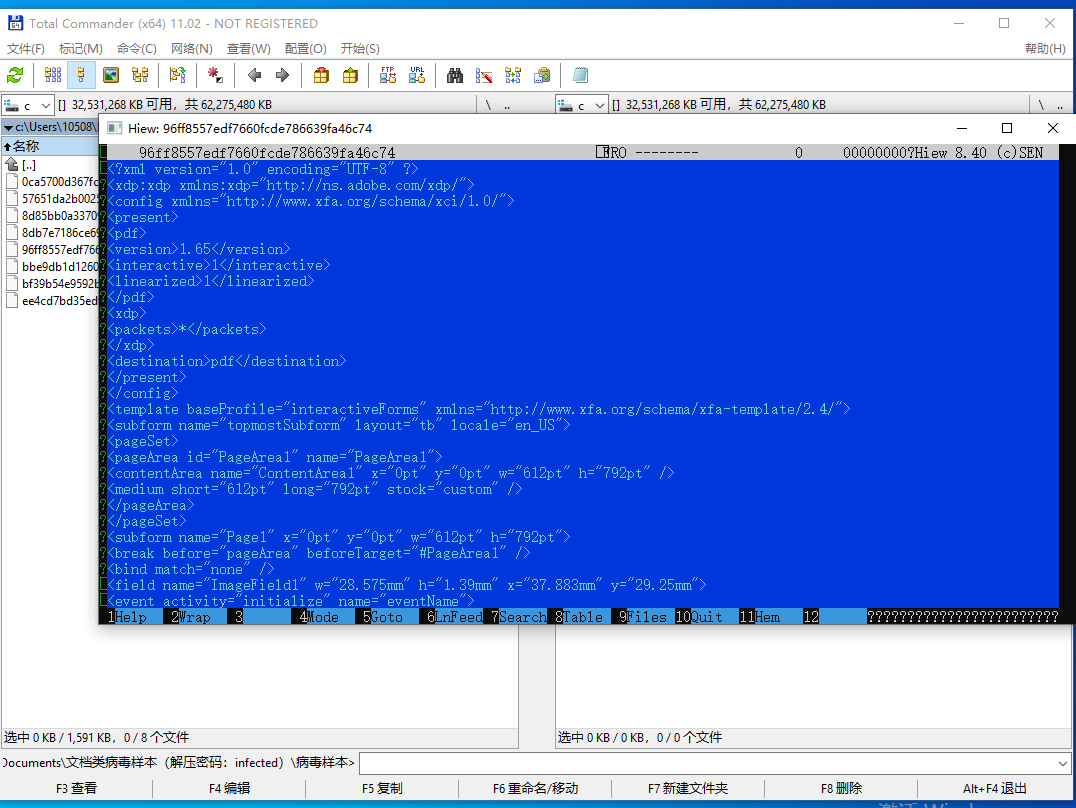Enable thumbnail view from the toolbar
1076x808 pixels.
pos(111,76)
